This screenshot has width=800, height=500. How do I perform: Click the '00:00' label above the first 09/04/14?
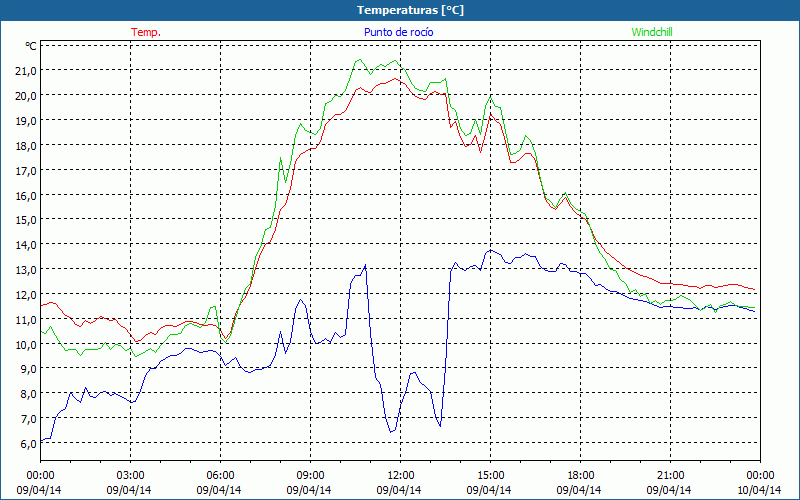point(40,476)
